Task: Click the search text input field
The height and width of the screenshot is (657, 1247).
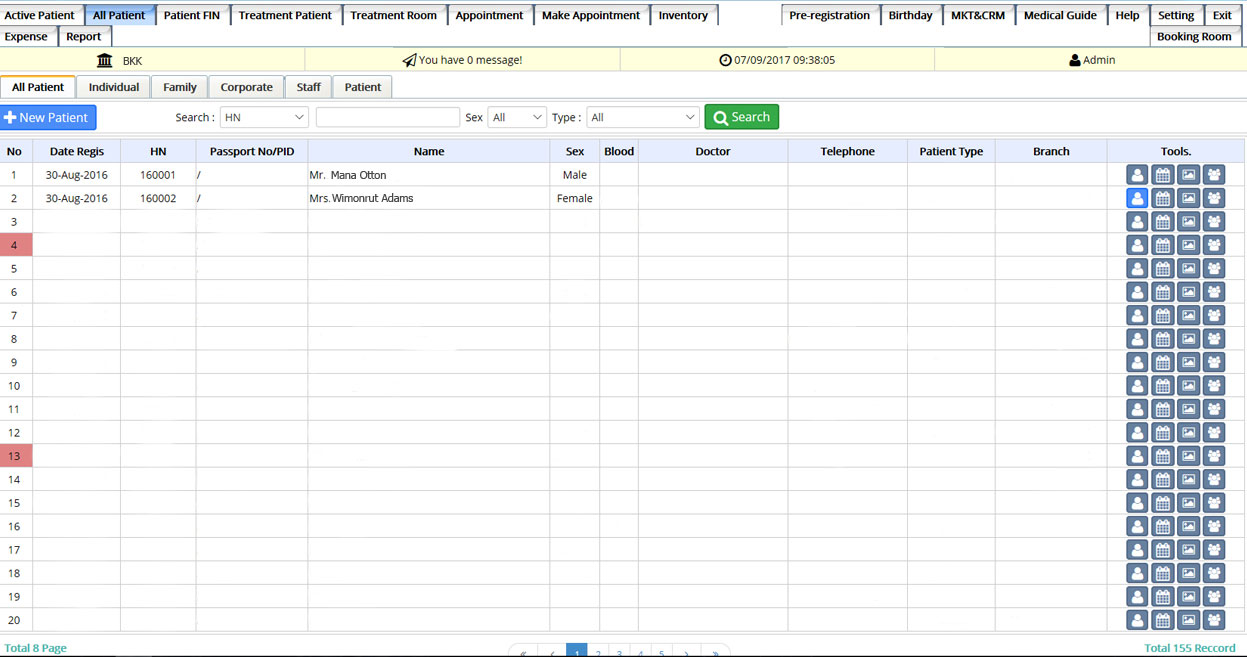Action: 387,118
